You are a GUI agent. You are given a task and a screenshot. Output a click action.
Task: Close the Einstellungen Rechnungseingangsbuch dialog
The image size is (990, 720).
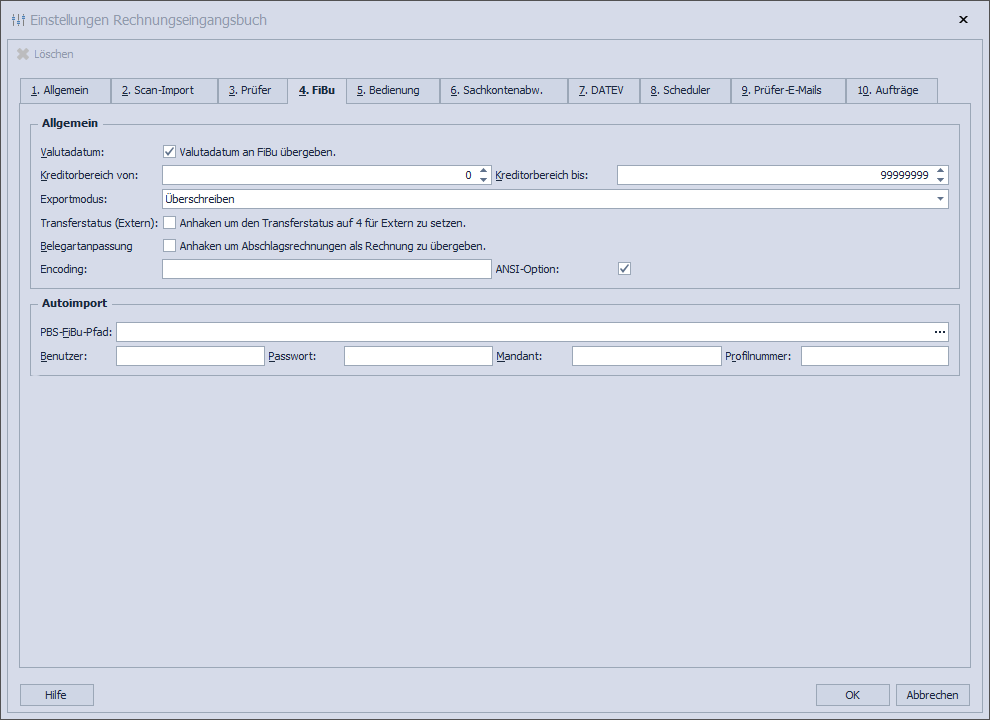pyautogui.click(x=963, y=20)
